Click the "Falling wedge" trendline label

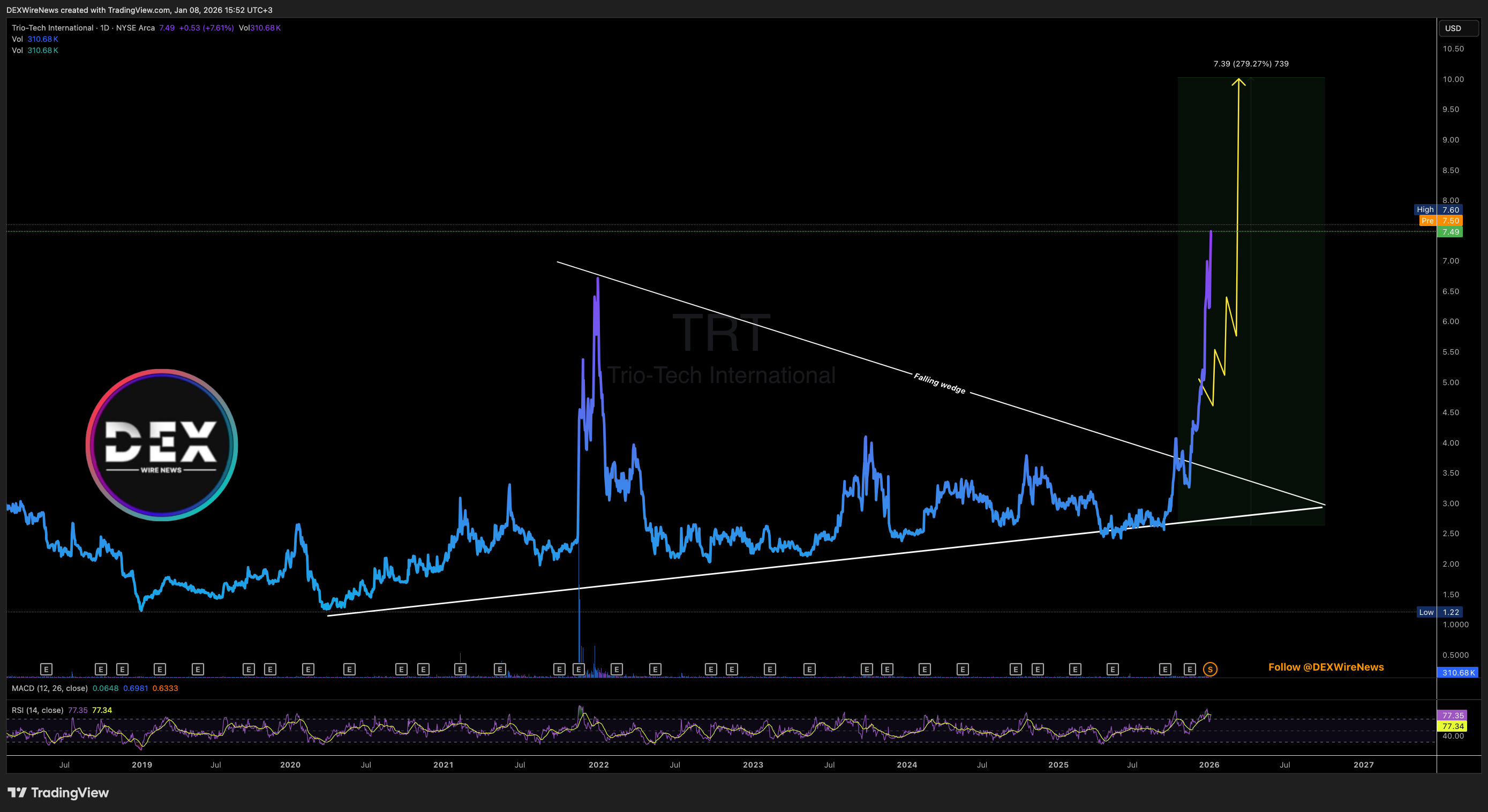(940, 384)
